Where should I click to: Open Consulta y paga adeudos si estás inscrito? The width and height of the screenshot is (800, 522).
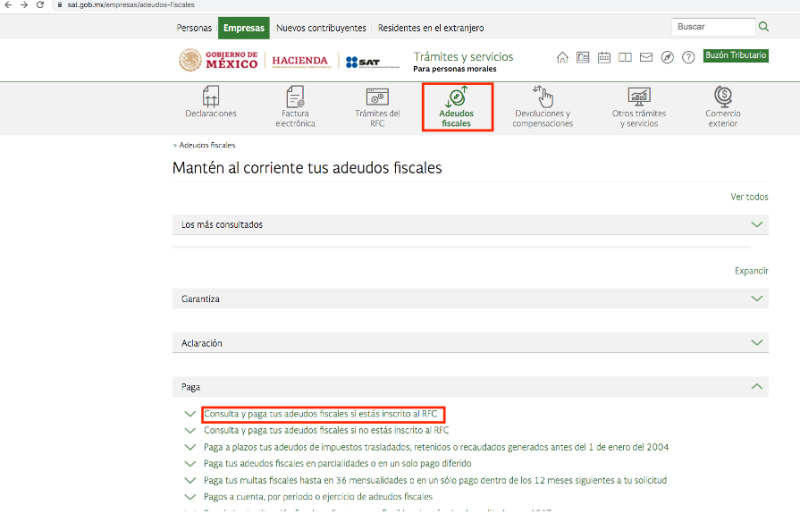(x=320, y=414)
